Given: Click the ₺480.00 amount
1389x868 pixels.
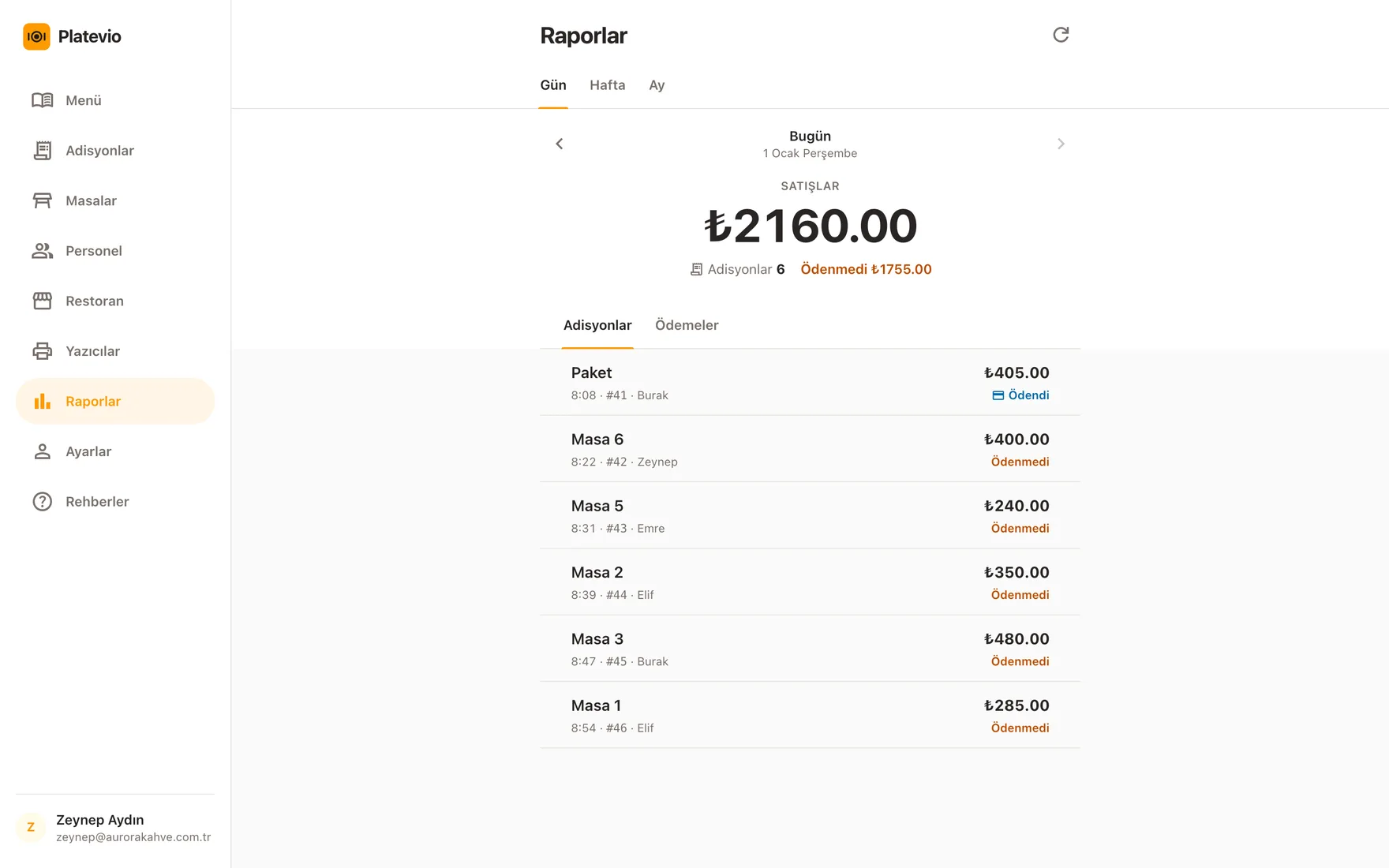Looking at the screenshot, I should click(x=1016, y=639).
